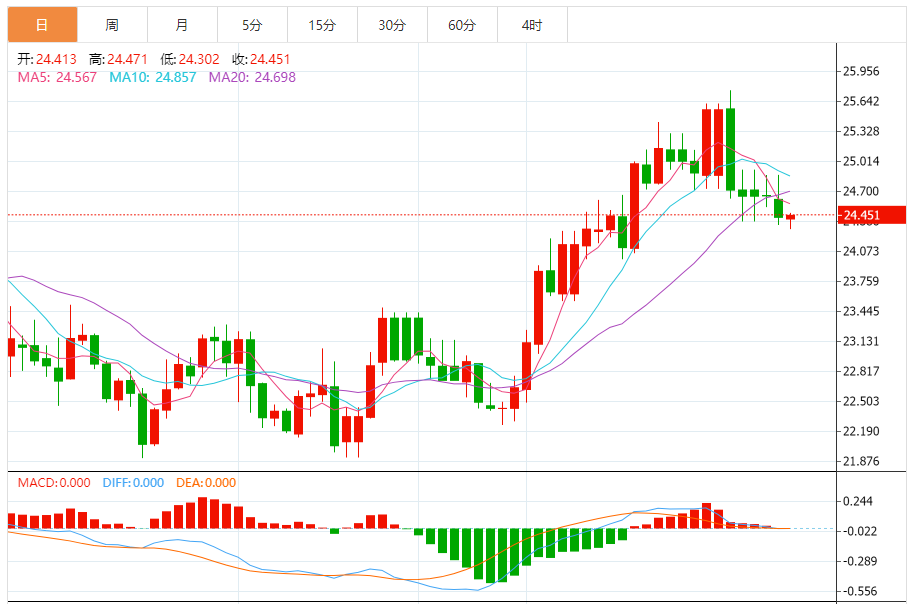The width and height of the screenshot is (913, 604).
Task: Click the last small red candle on the right
Action: point(790,217)
